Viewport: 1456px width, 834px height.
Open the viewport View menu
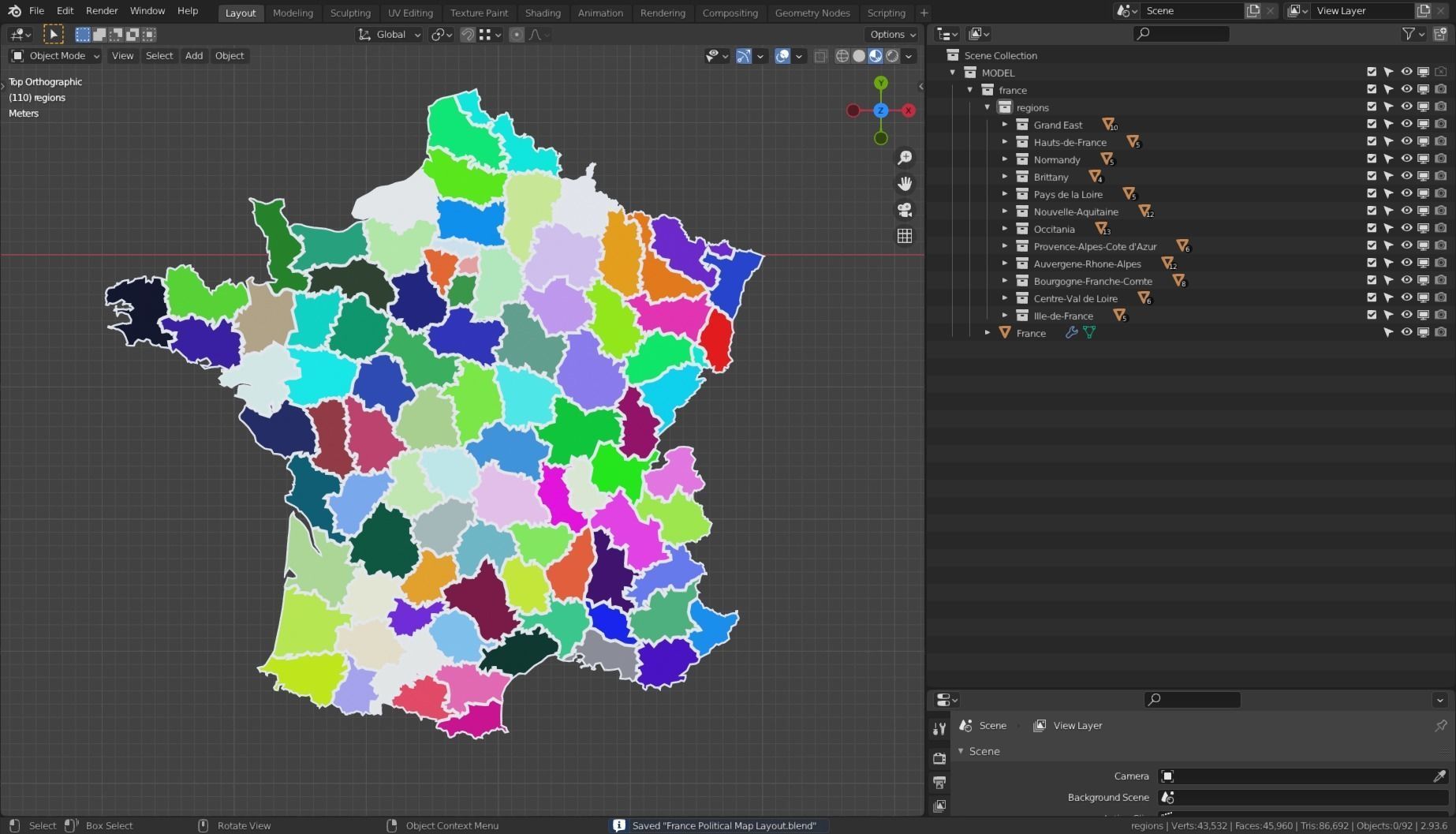(x=122, y=56)
